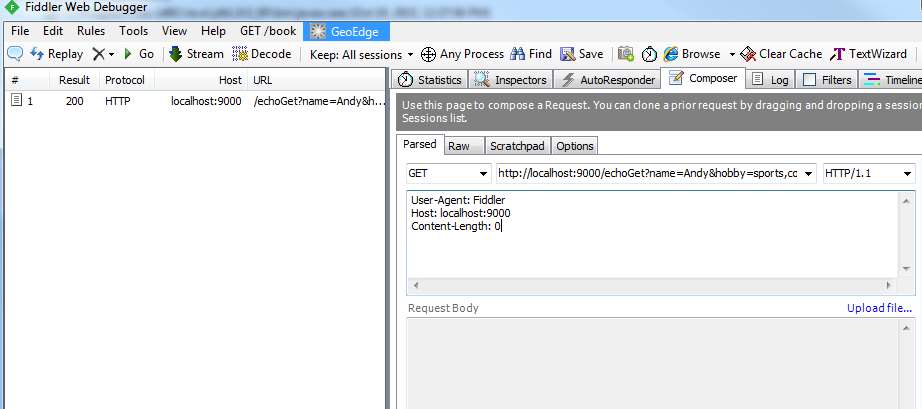Click headers horizontal scroll left arrow

[416, 285]
